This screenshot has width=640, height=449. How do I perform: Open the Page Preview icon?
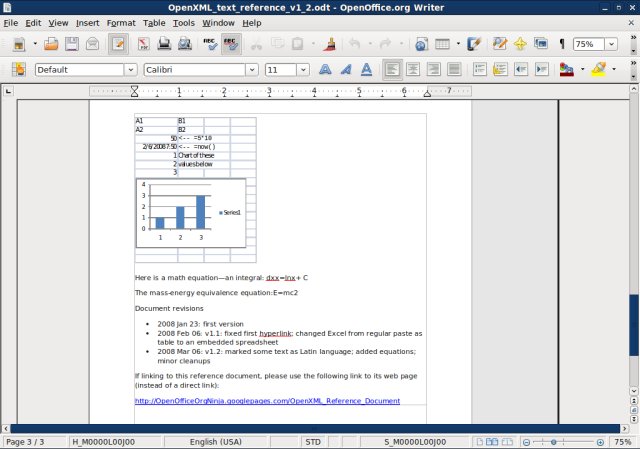coord(186,44)
